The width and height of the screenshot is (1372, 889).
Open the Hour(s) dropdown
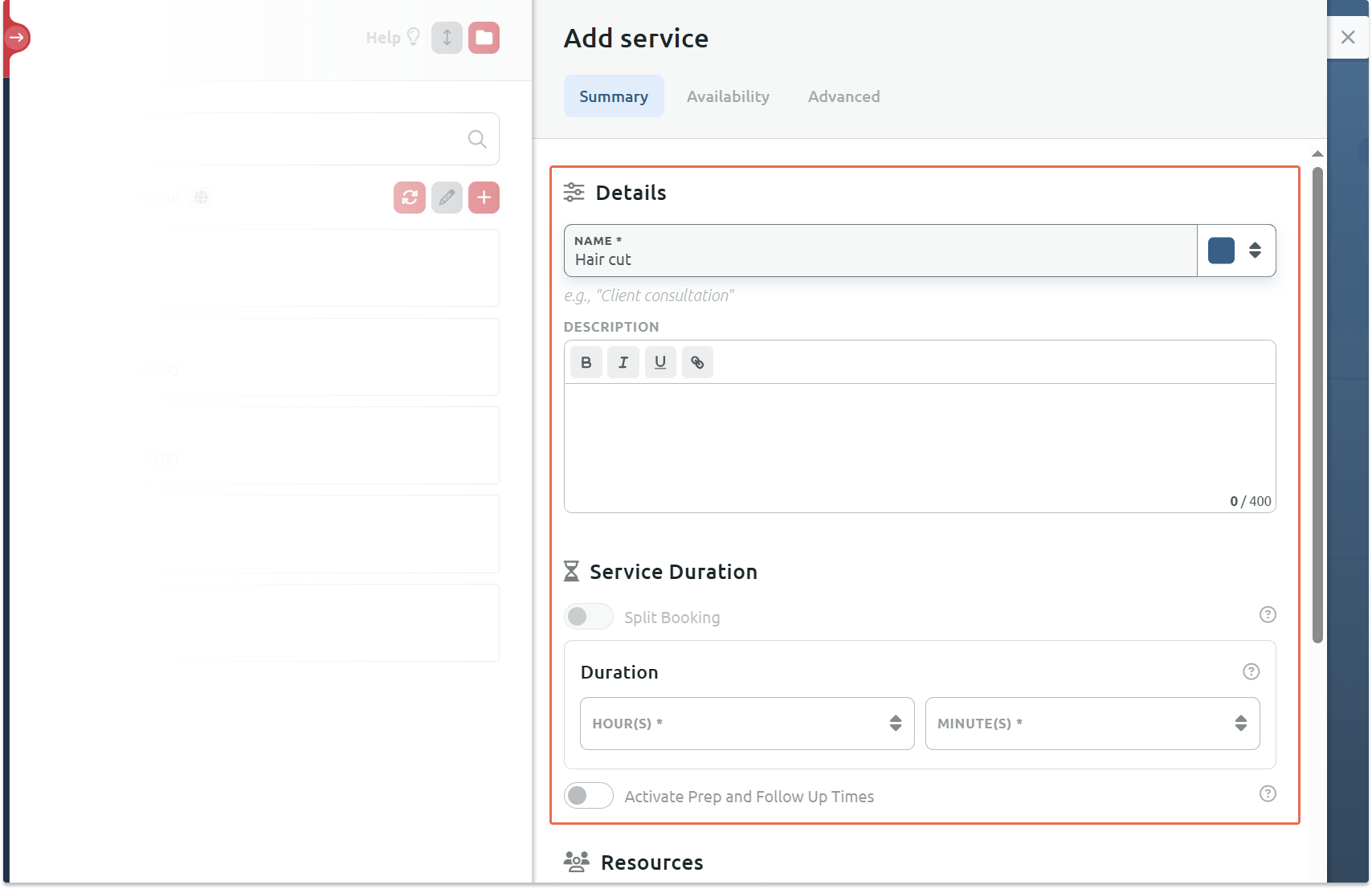pos(747,724)
